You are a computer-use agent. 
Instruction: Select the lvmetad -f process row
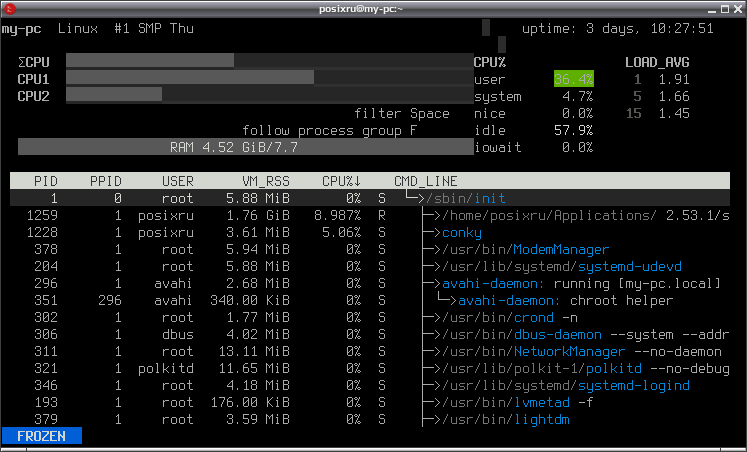(x=370, y=403)
